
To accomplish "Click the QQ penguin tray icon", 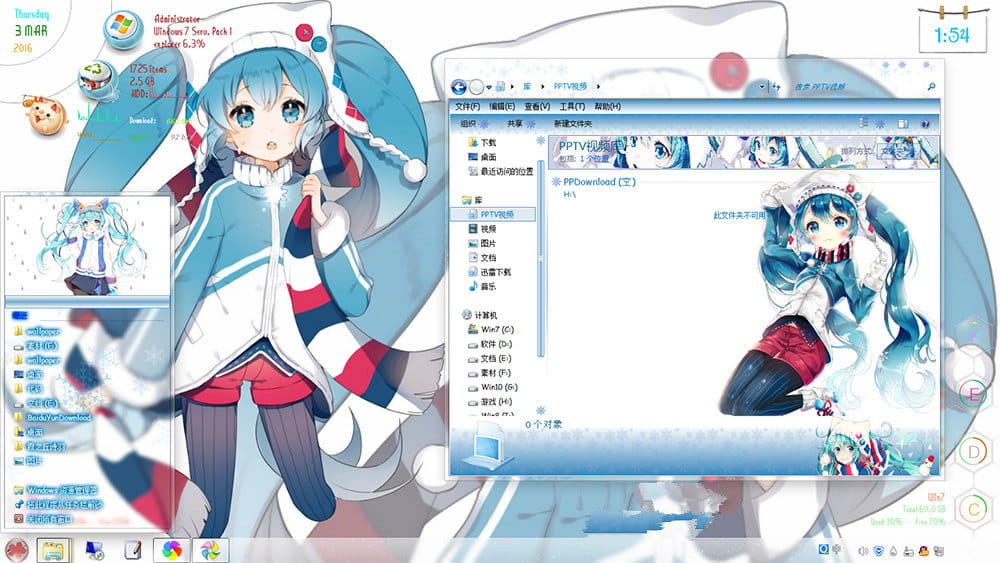I will tap(923, 550).
